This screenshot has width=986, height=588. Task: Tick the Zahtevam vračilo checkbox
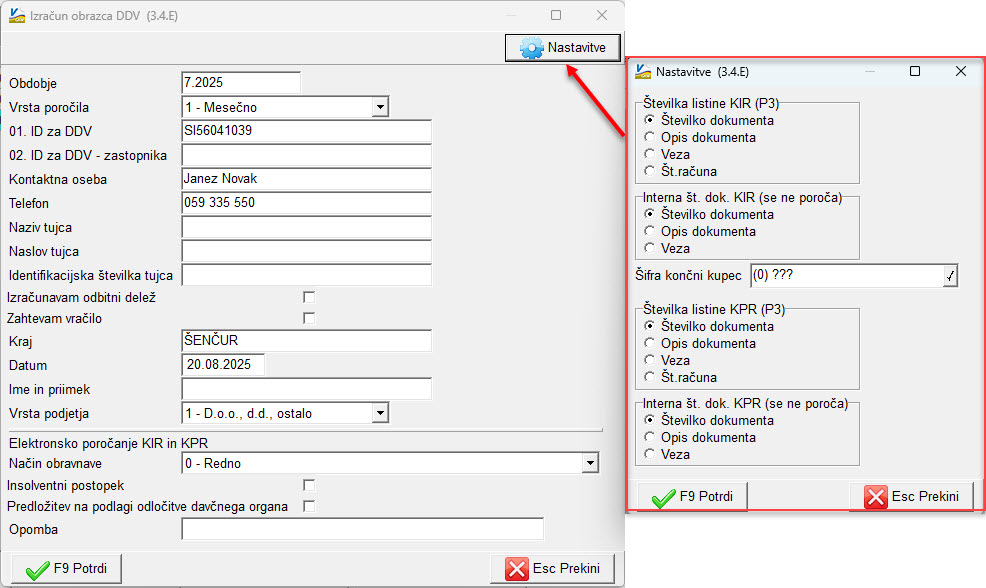pyautogui.click(x=309, y=318)
